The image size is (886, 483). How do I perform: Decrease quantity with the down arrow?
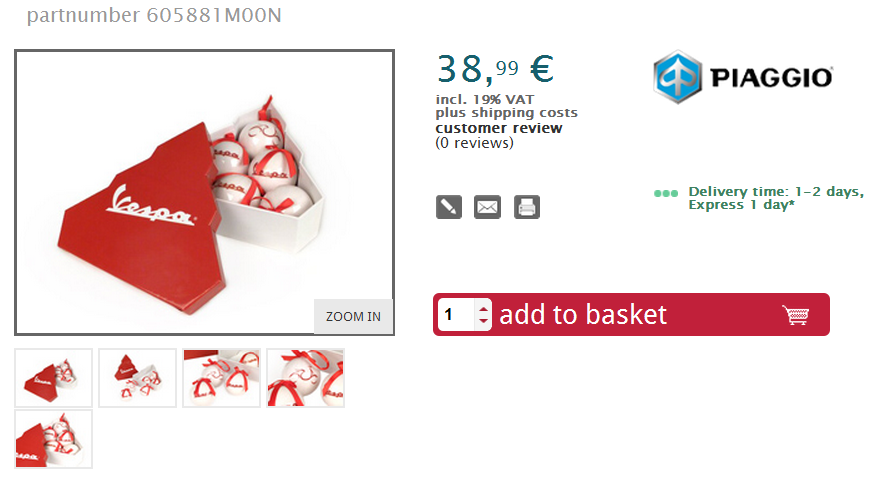(483, 321)
